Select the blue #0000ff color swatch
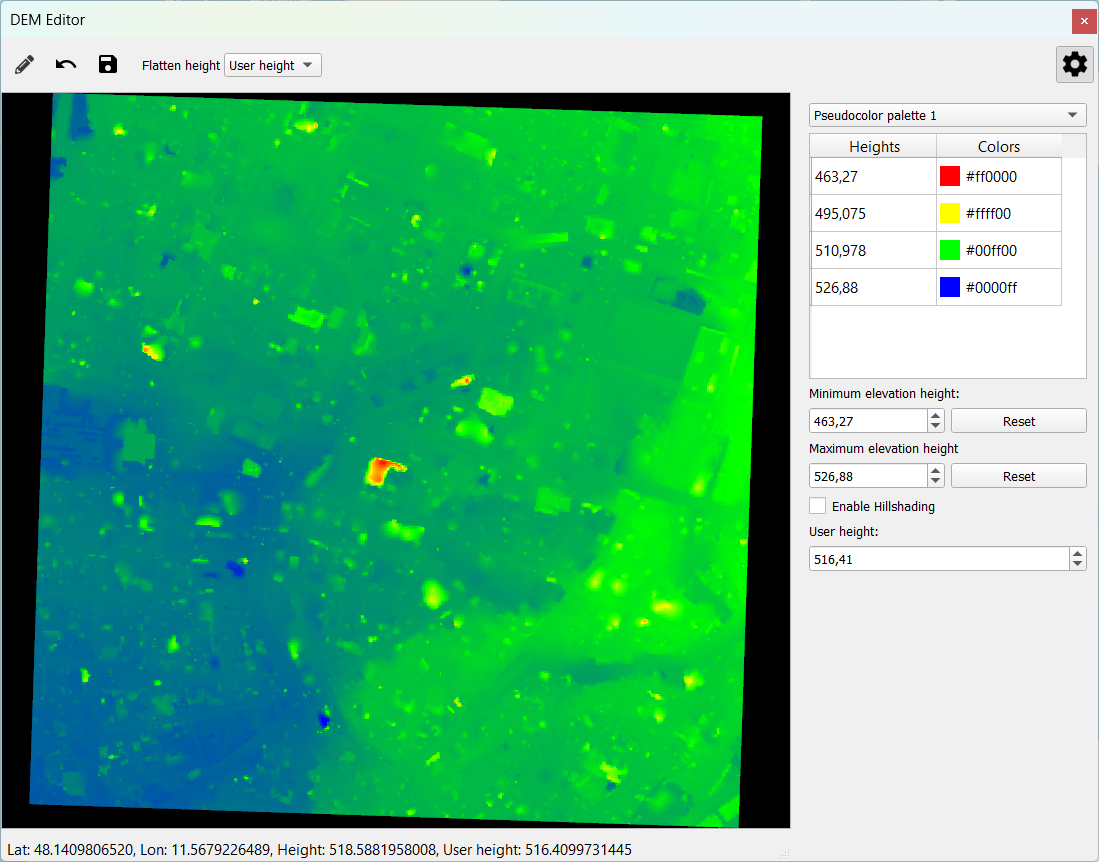The height and width of the screenshot is (862, 1099). tap(949, 288)
